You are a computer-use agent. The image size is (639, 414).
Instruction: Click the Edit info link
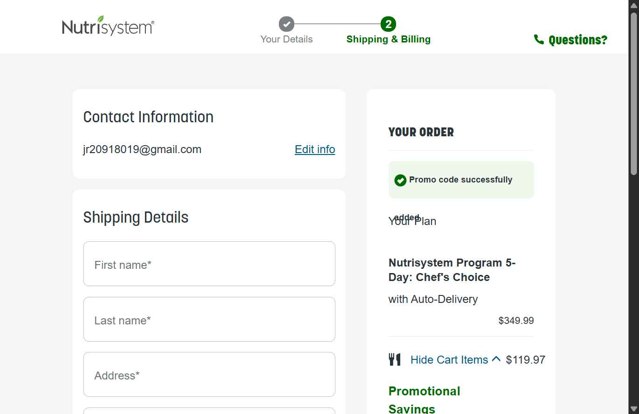(315, 149)
